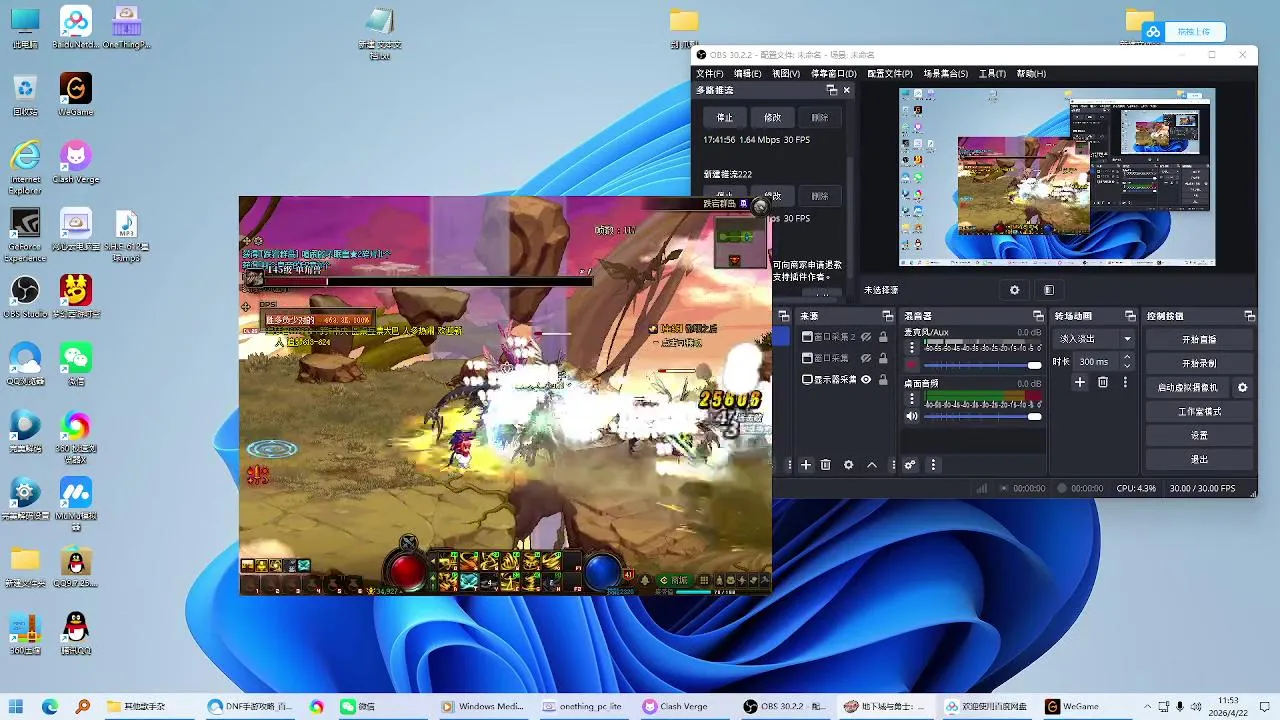The width and height of the screenshot is (1280, 720).
Task: Open mixer panel three-dot menu at bottom
Action: pos(933,465)
